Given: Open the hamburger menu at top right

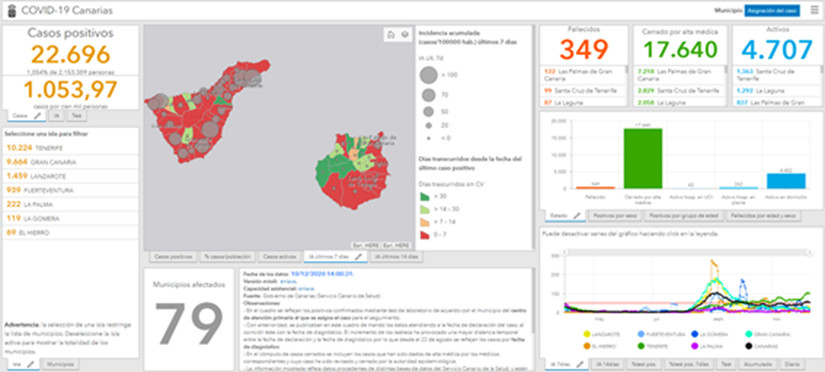Looking at the screenshot, I should tap(814, 11).
